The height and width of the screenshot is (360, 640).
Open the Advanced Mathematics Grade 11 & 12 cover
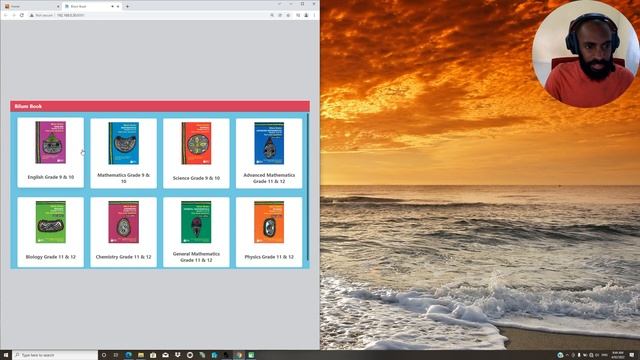[x=269, y=143]
